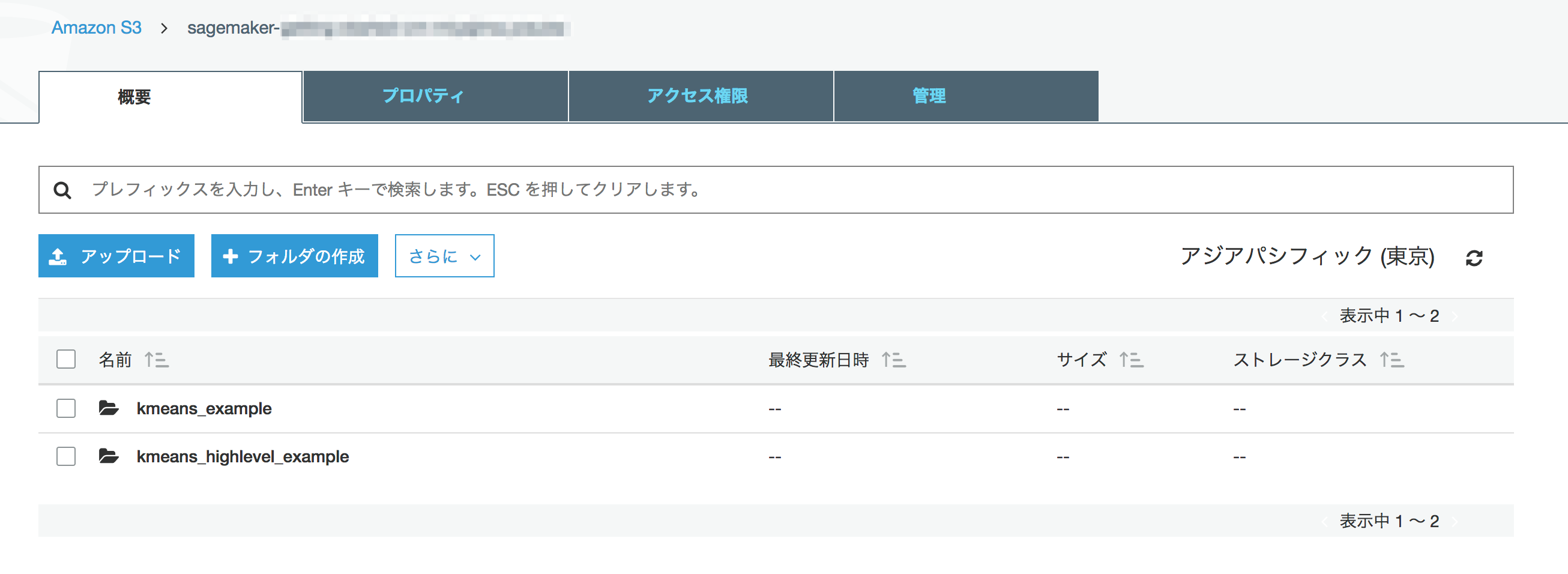The image size is (1568, 574).
Task: Click the sort icon next to 名前
Action: coord(157,360)
